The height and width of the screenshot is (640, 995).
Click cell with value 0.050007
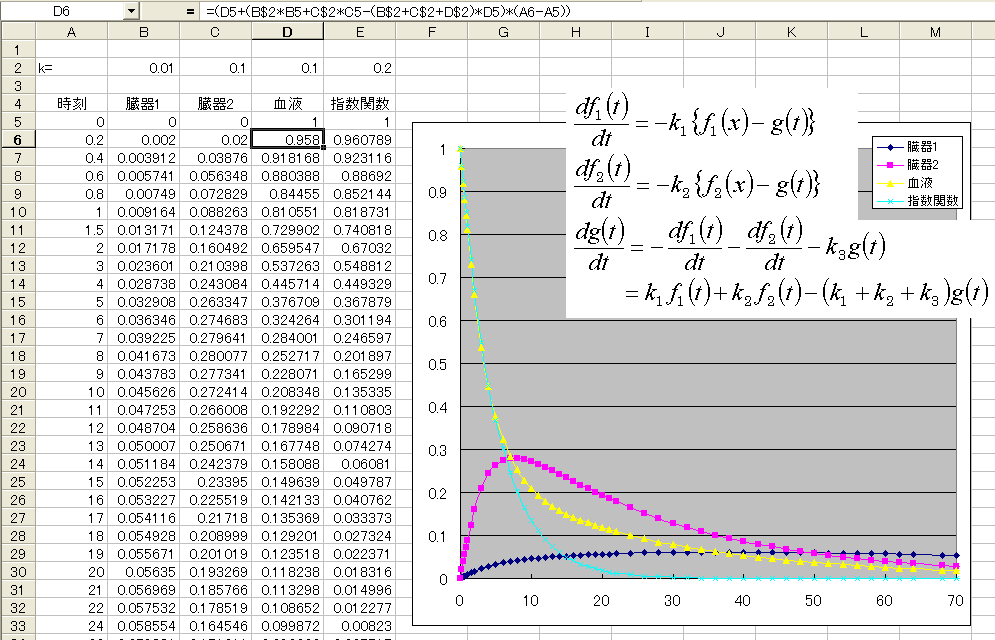(144, 446)
